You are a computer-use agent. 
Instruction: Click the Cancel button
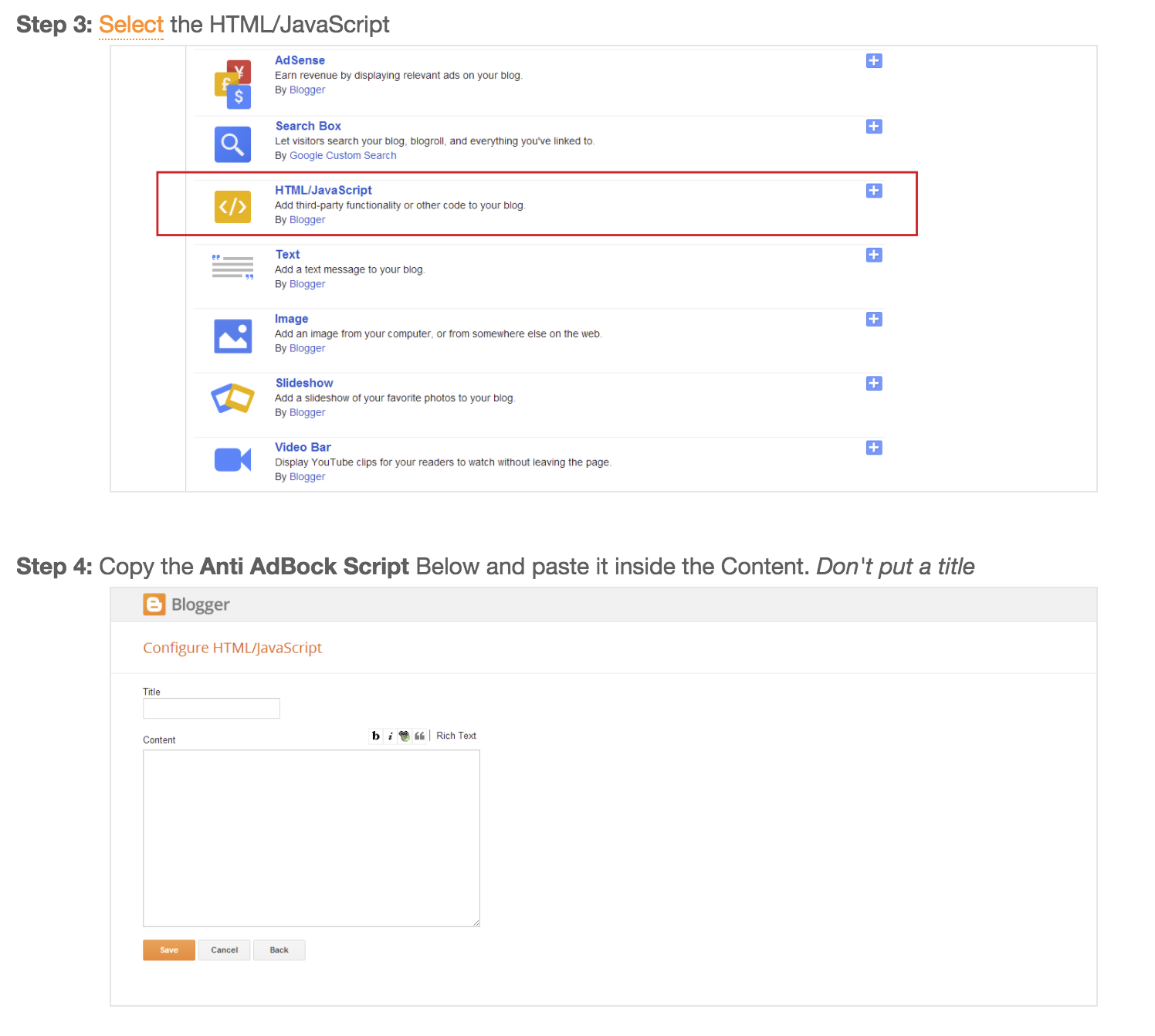click(x=224, y=950)
